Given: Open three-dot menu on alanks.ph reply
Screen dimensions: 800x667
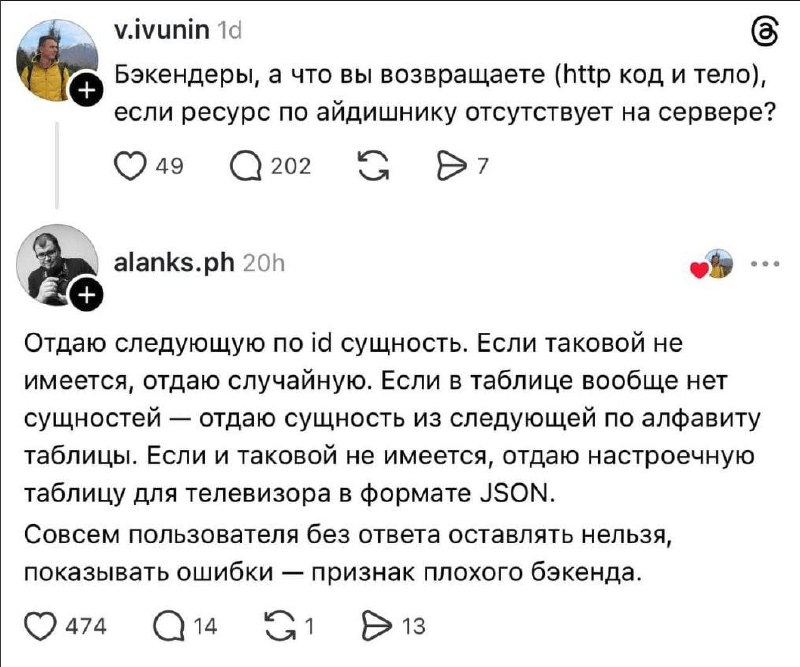Looking at the screenshot, I should point(765,264).
